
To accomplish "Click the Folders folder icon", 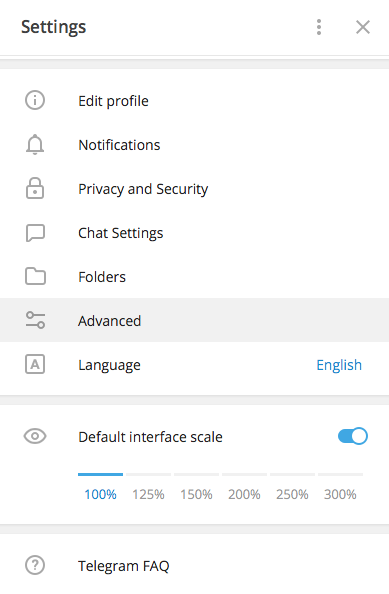I will click(x=35, y=277).
